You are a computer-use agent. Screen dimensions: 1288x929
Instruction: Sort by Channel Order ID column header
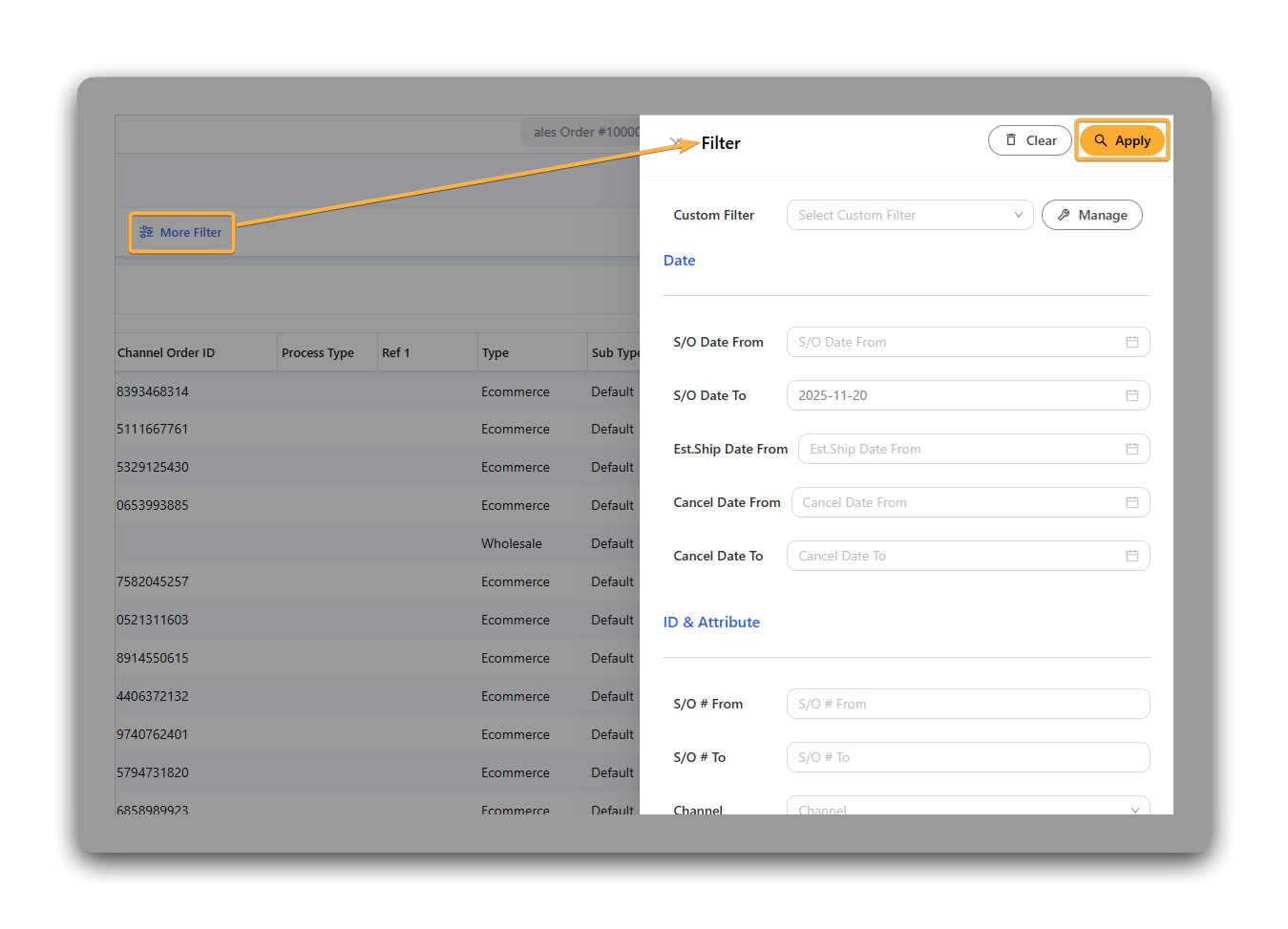(x=166, y=352)
